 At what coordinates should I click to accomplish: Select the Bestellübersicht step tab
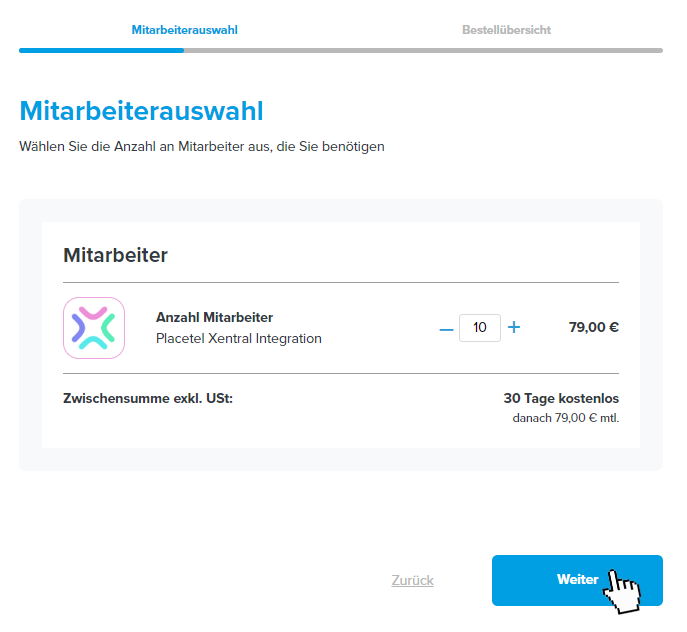[506, 30]
